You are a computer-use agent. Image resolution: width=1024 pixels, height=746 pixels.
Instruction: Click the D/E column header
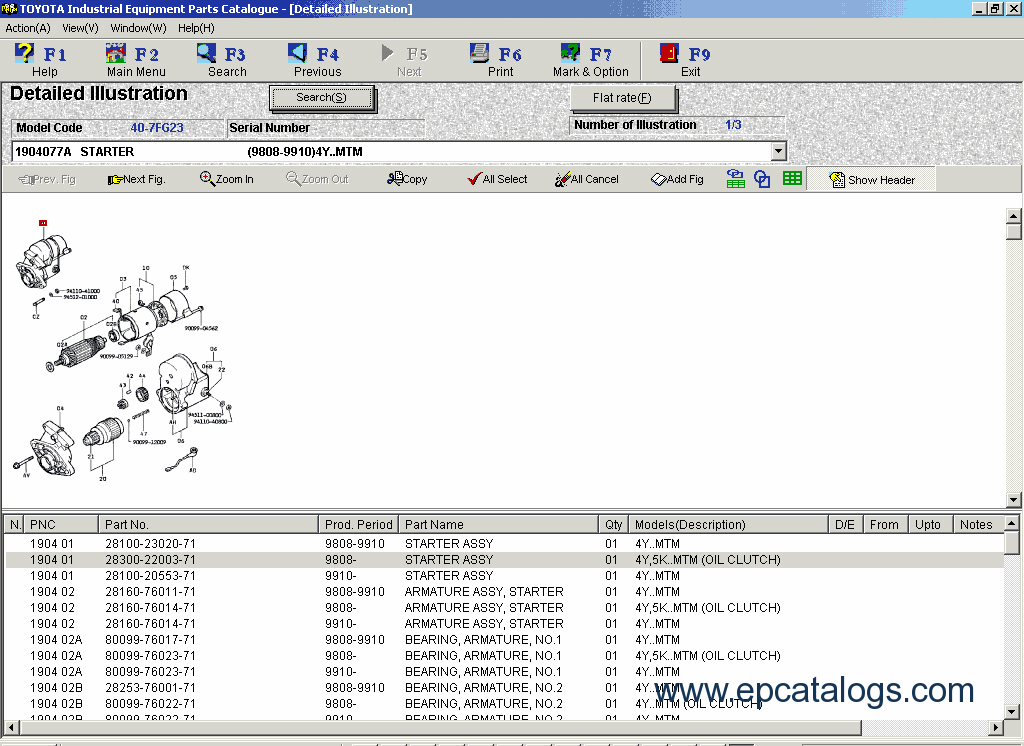tap(844, 525)
